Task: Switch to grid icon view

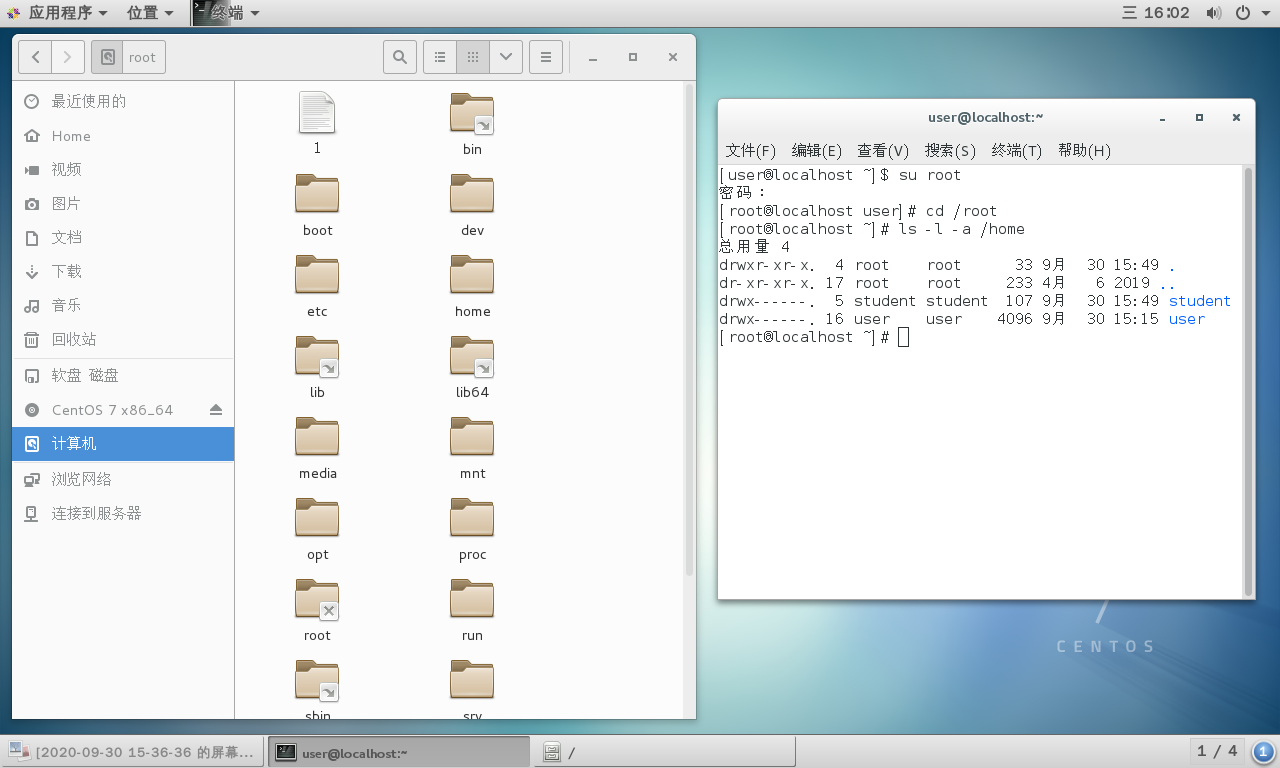Action: tap(472, 57)
